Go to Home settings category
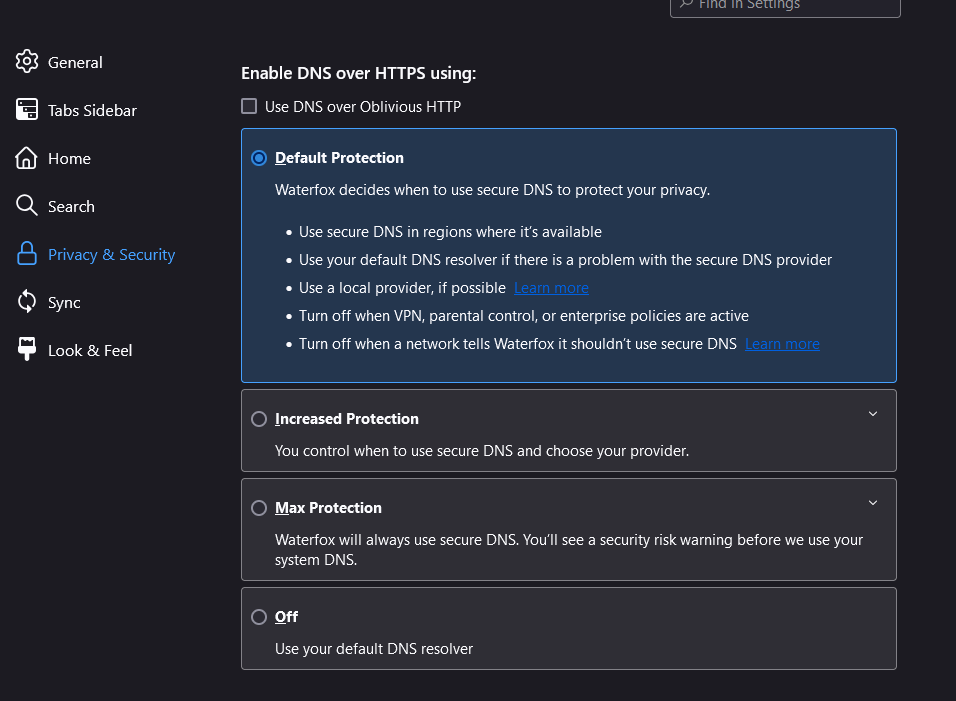Image resolution: width=956 pixels, height=701 pixels. 70,158
